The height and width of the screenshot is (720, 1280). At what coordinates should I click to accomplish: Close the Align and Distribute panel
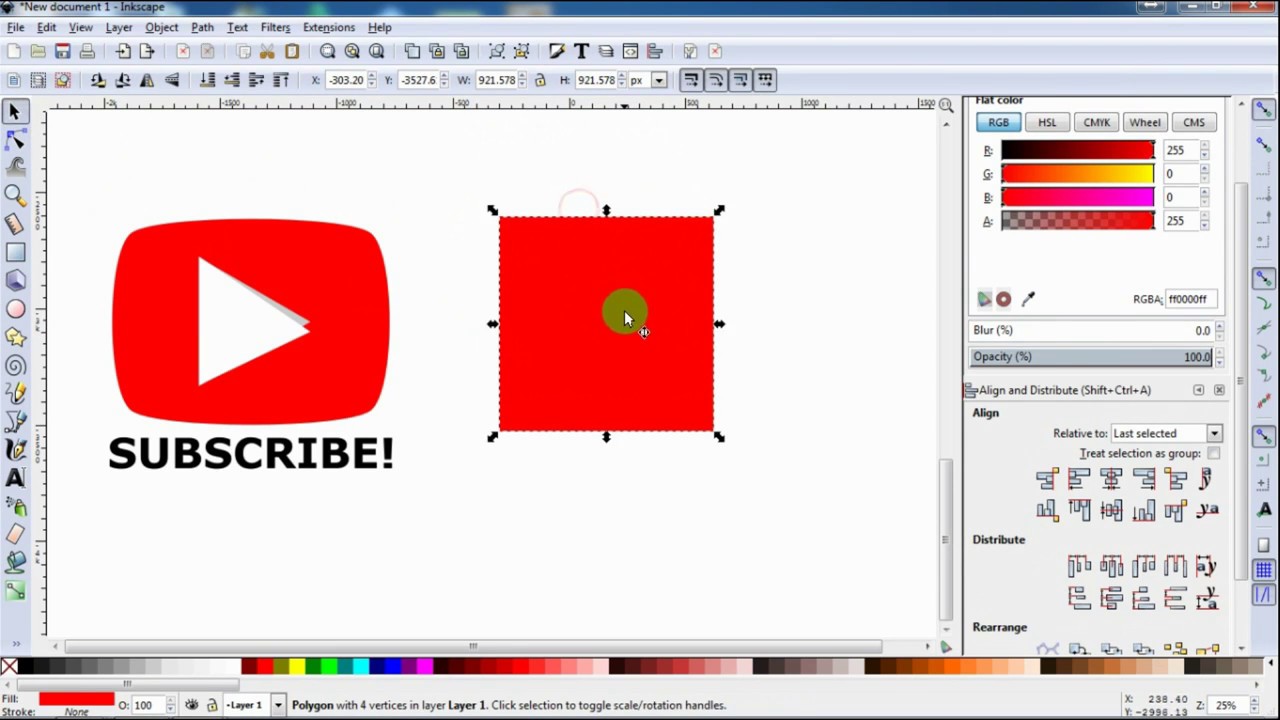1219,390
